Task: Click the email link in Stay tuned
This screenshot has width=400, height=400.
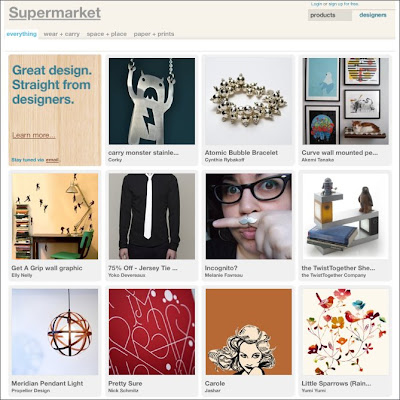Action: [52, 160]
